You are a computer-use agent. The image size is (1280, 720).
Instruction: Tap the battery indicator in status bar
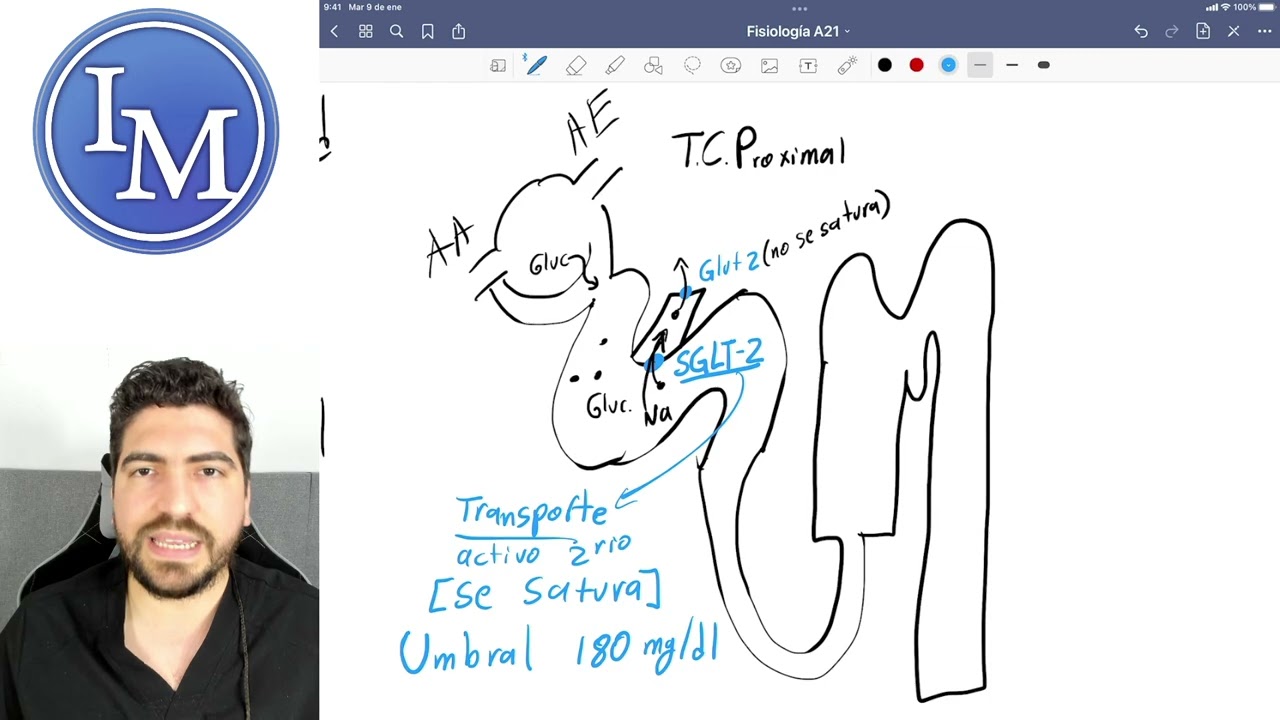pyautogui.click(x=1265, y=7)
